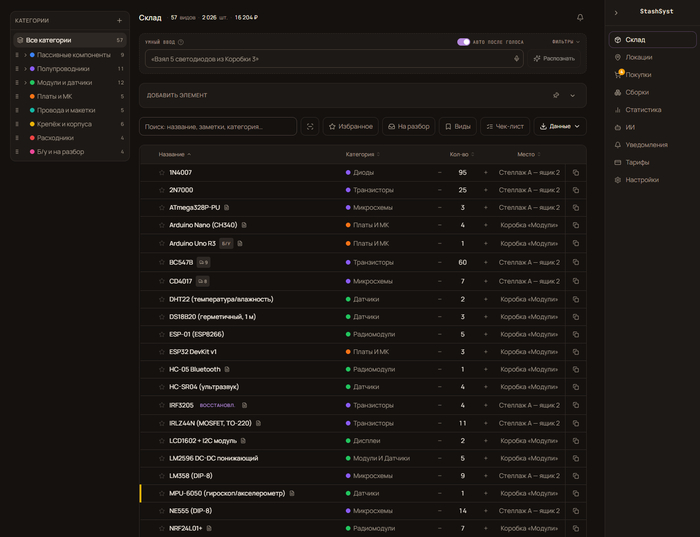Sort the table by Кол-во column

point(462,154)
